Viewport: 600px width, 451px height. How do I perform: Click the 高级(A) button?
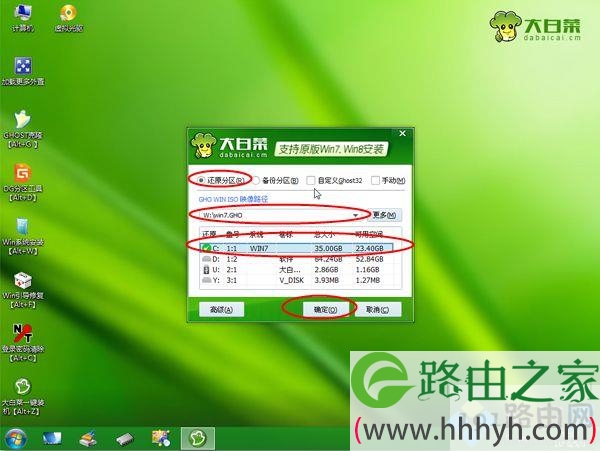point(222,309)
